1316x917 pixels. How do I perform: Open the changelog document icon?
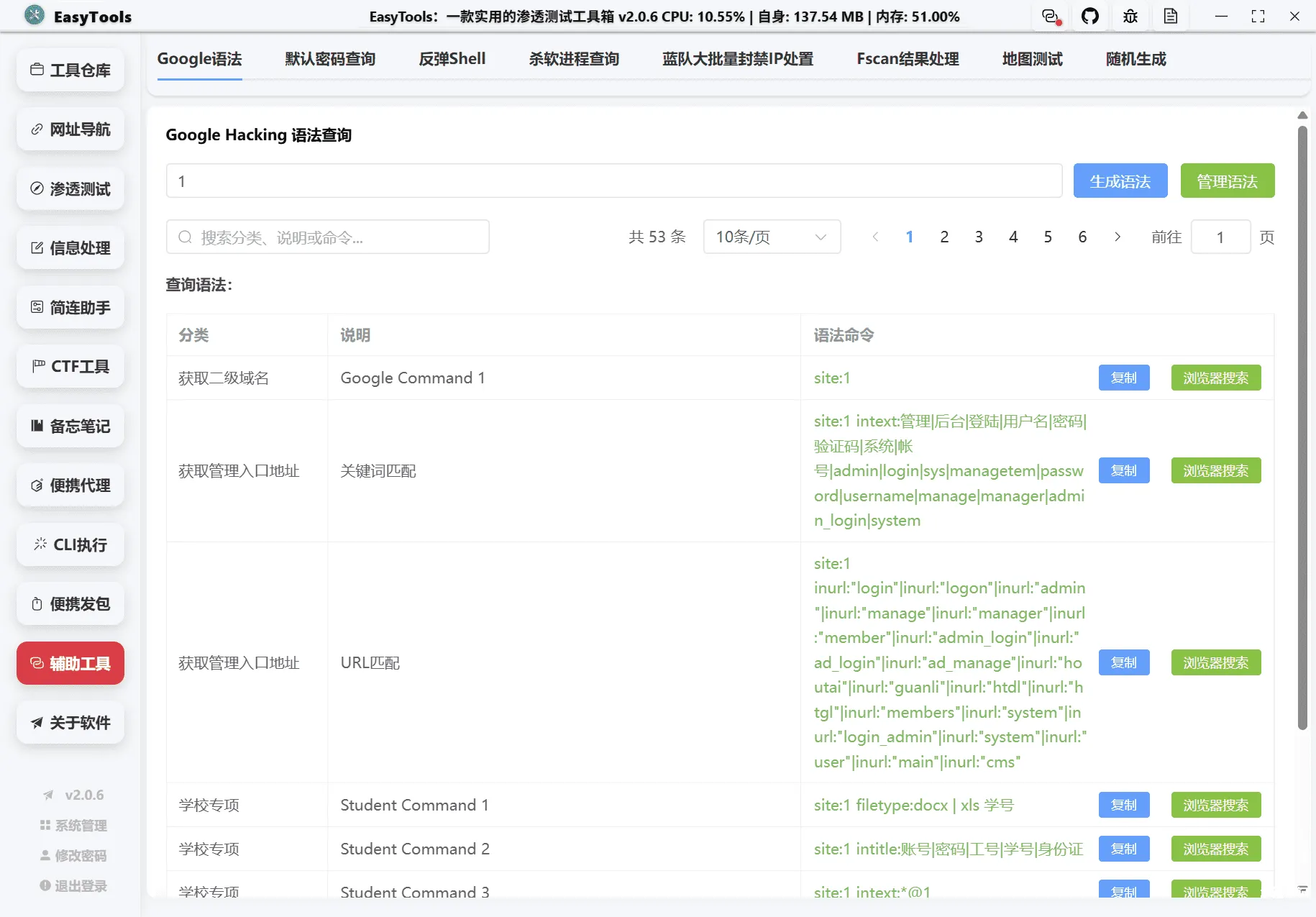[1170, 16]
